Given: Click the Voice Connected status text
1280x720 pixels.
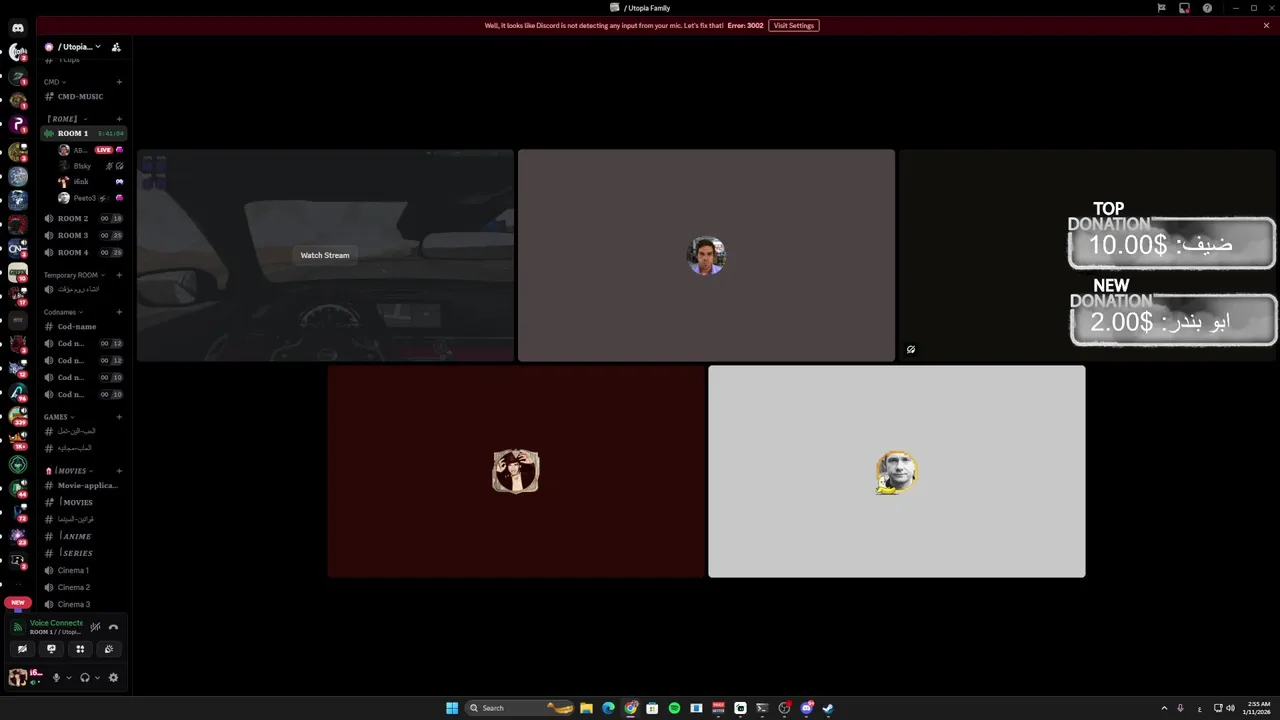Looking at the screenshot, I should [x=56, y=623].
